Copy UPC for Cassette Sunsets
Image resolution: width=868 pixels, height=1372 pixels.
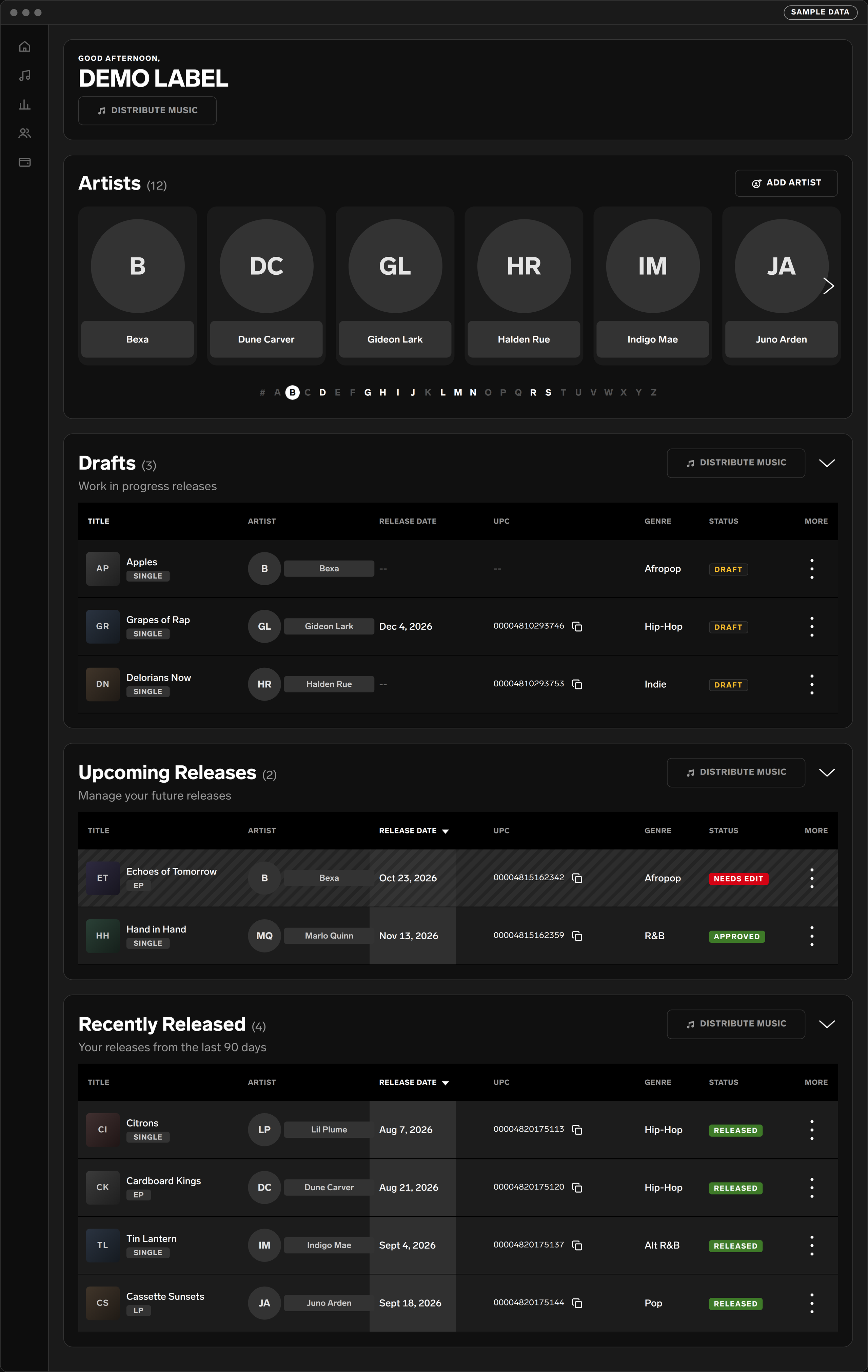click(577, 1302)
